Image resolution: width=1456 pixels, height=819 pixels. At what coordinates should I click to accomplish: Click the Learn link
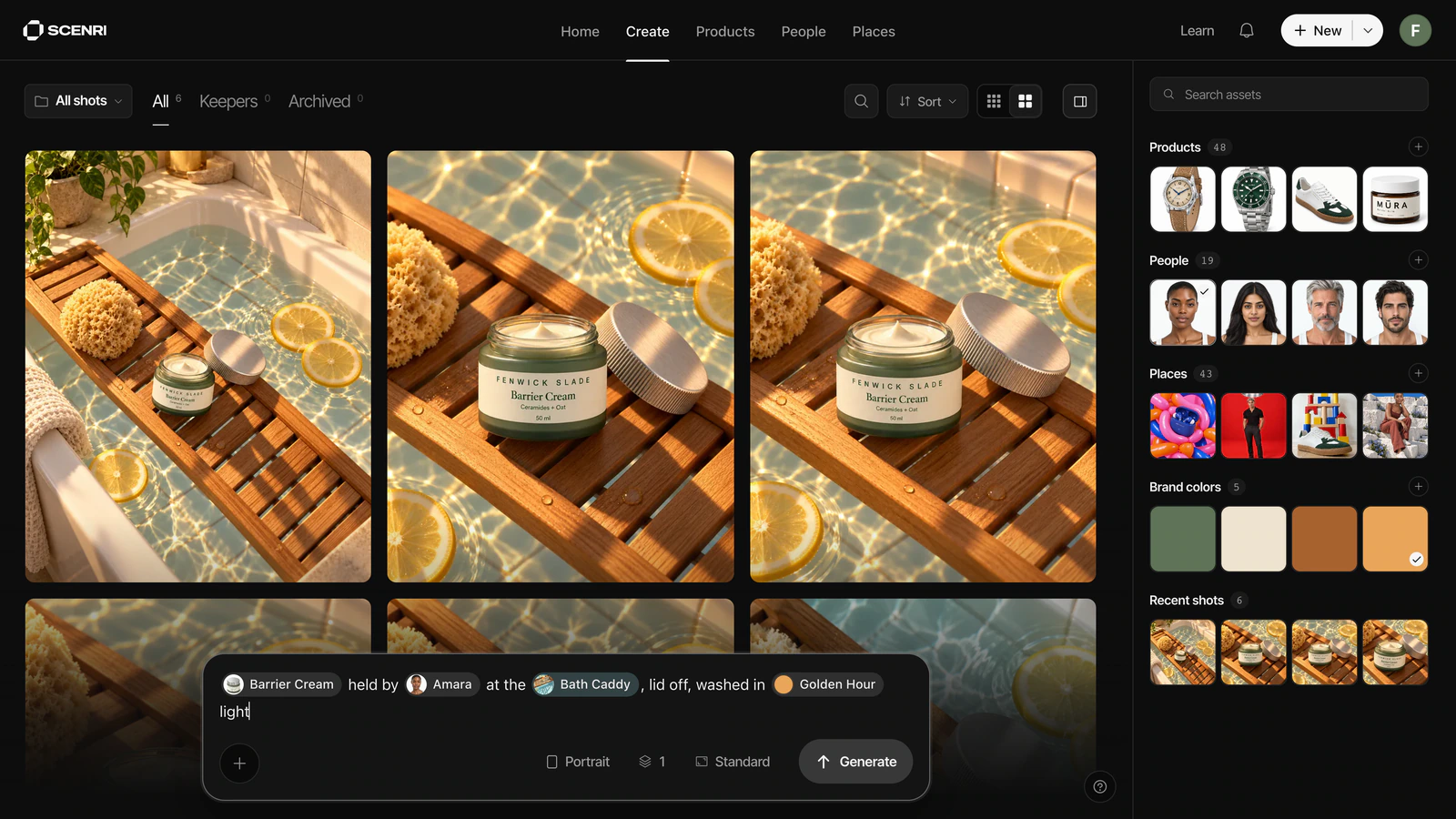[x=1197, y=31]
